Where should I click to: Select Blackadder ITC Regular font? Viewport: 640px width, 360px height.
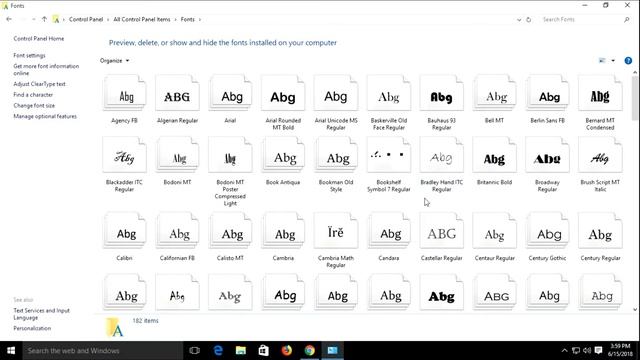pyautogui.click(x=124, y=155)
